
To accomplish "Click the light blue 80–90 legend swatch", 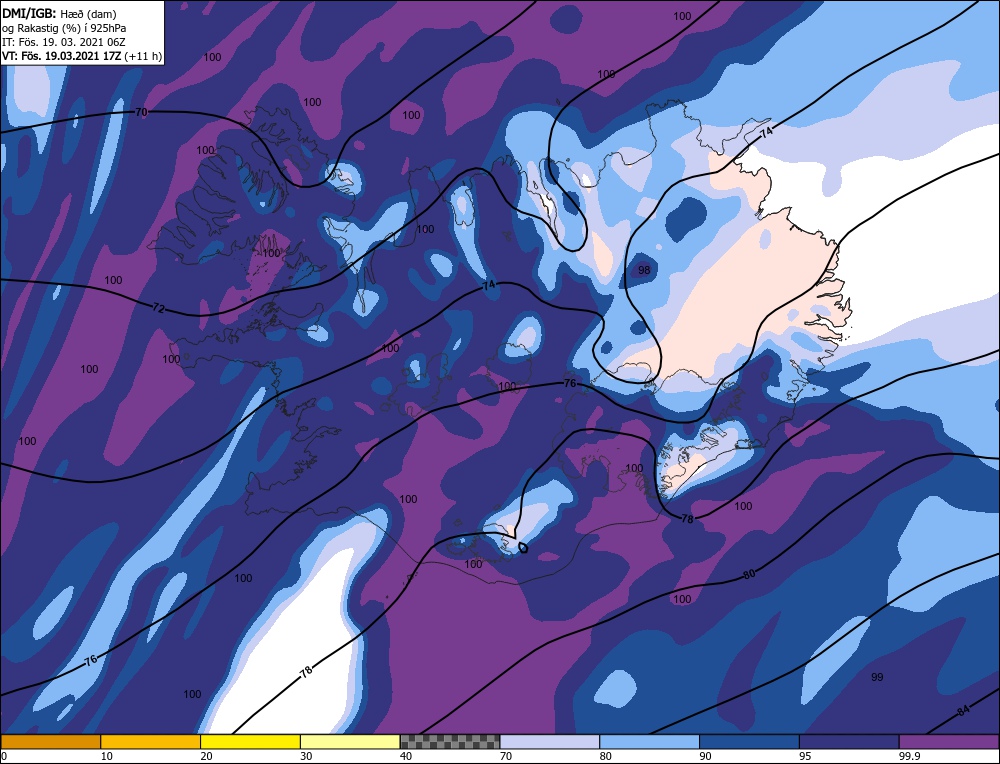I will tap(649, 741).
